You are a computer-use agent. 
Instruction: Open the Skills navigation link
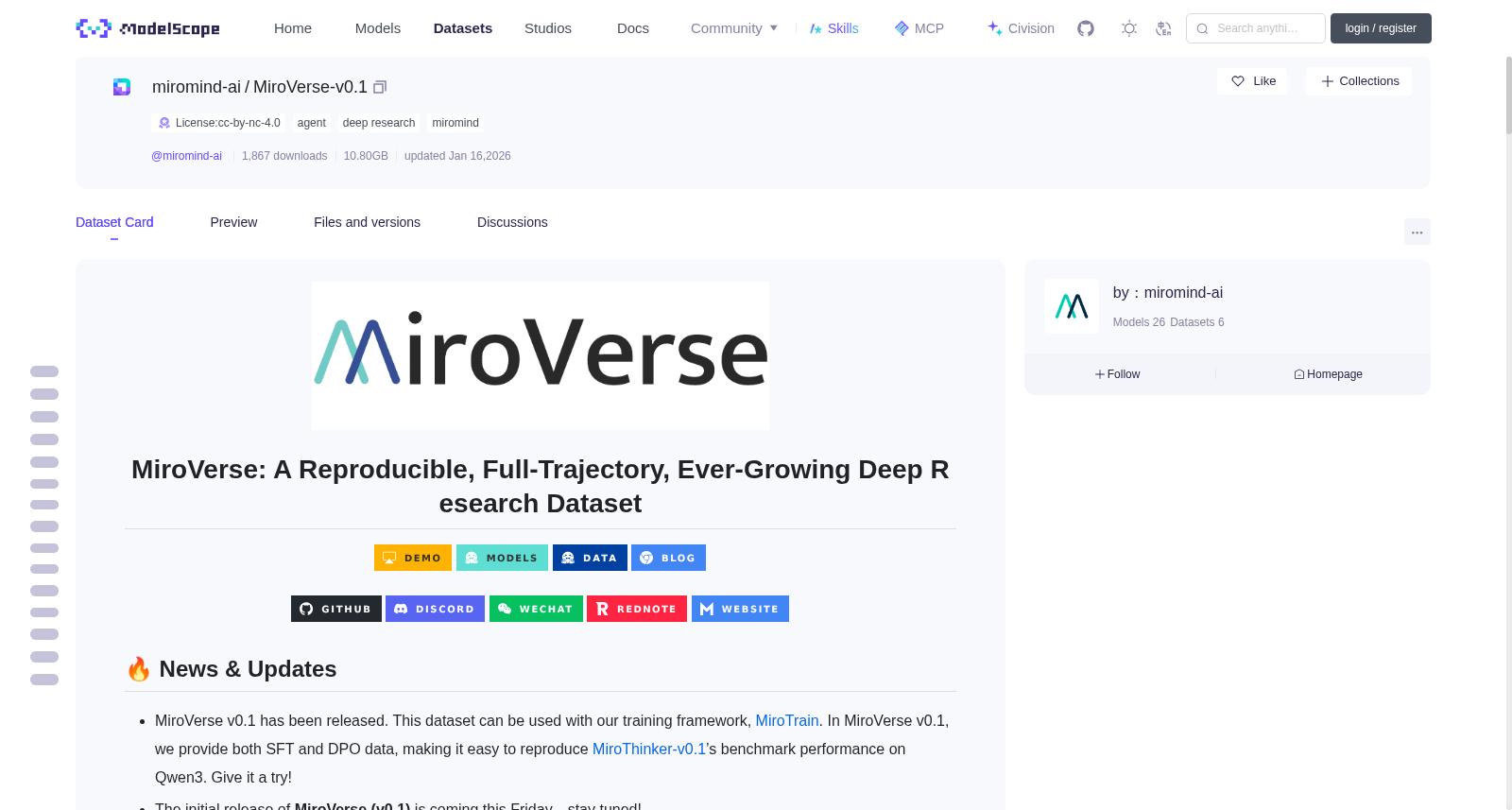pyautogui.click(x=833, y=28)
